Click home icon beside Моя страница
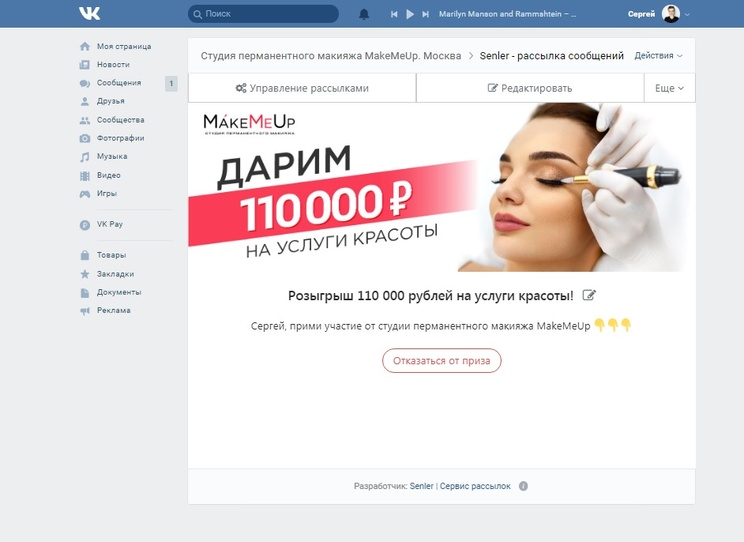This screenshot has width=744, height=542. [85, 46]
